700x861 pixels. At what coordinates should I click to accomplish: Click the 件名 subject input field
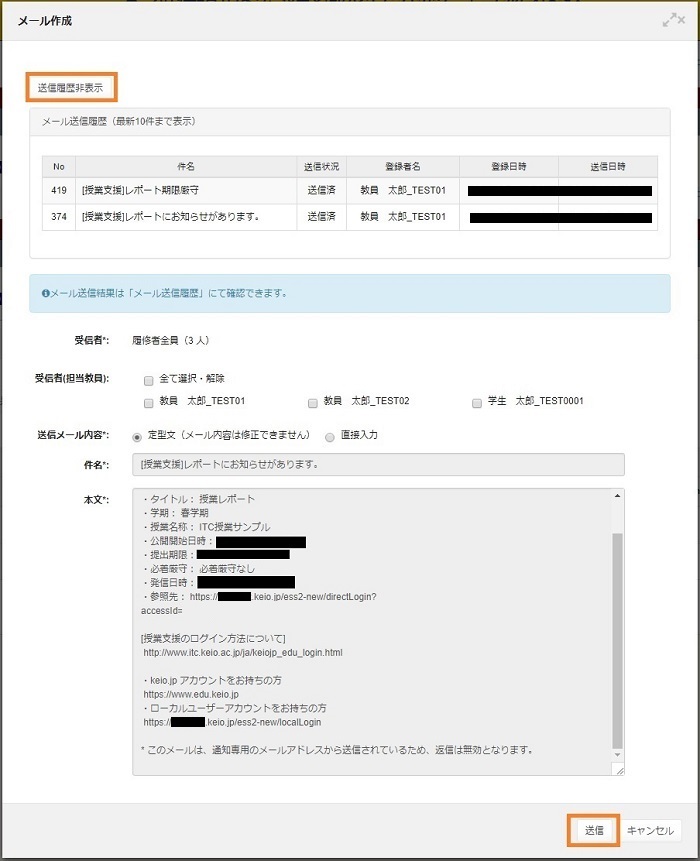tap(378, 464)
